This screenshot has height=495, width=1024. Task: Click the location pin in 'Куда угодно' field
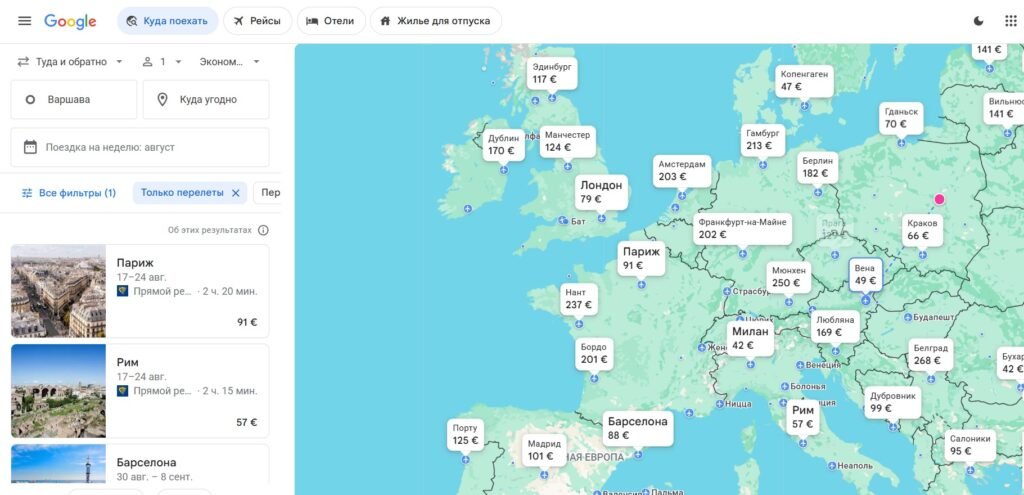(163, 99)
